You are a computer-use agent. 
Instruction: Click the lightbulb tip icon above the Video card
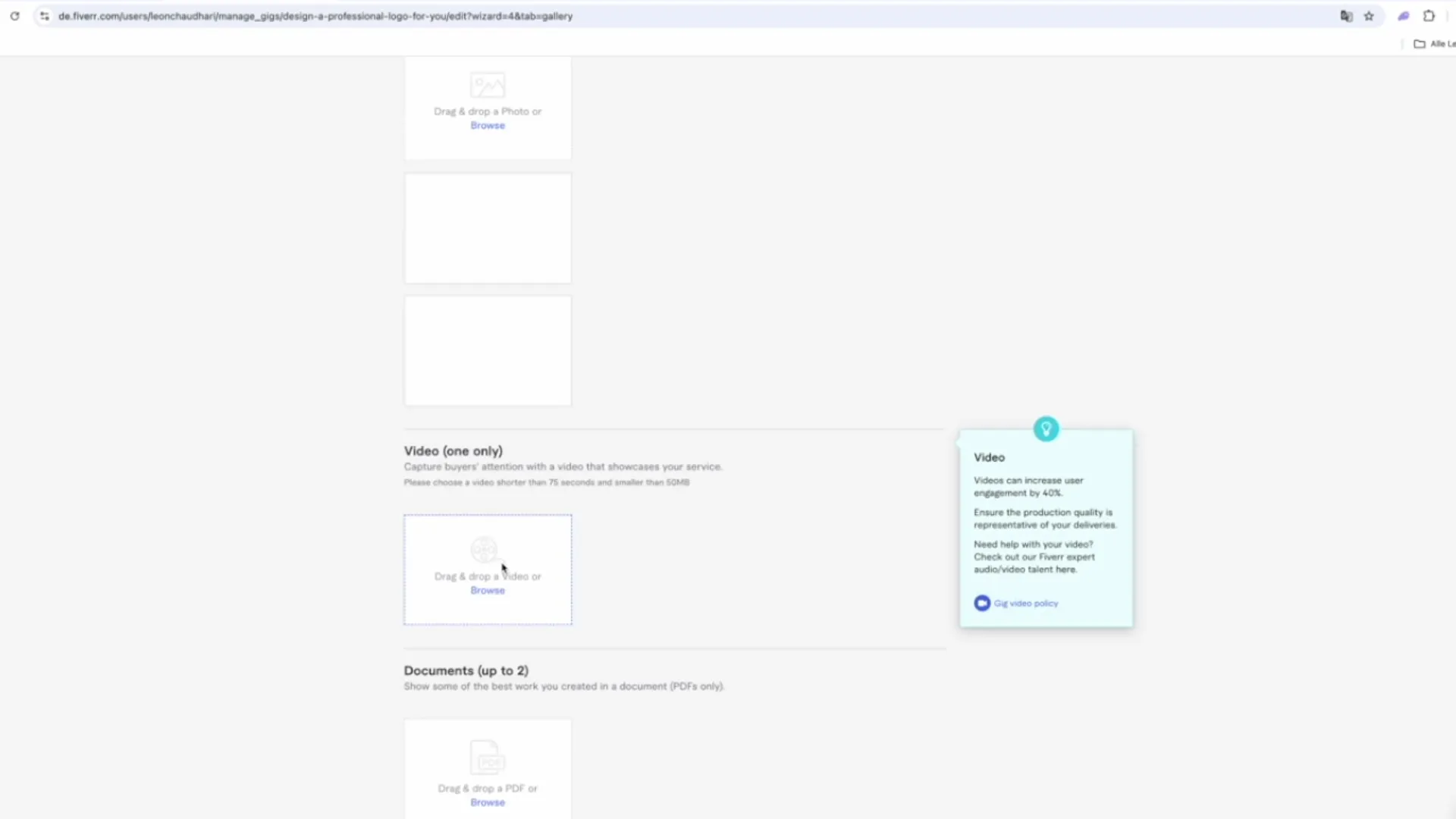coord(1046,429)
